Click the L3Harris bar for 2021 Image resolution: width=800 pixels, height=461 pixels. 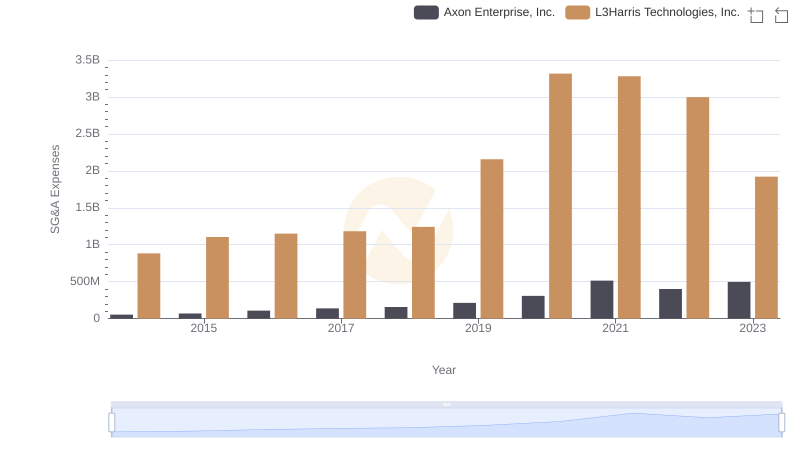(x=629, y=197)
